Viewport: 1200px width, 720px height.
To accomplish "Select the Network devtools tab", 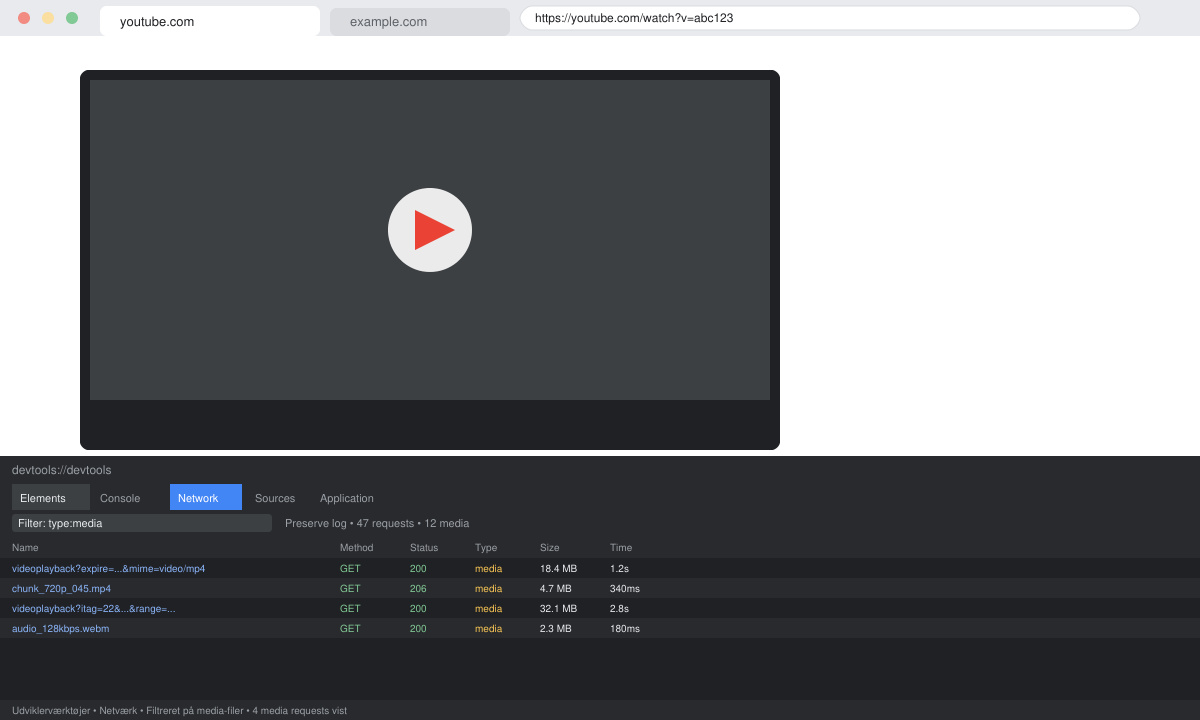I will (206, 497).
